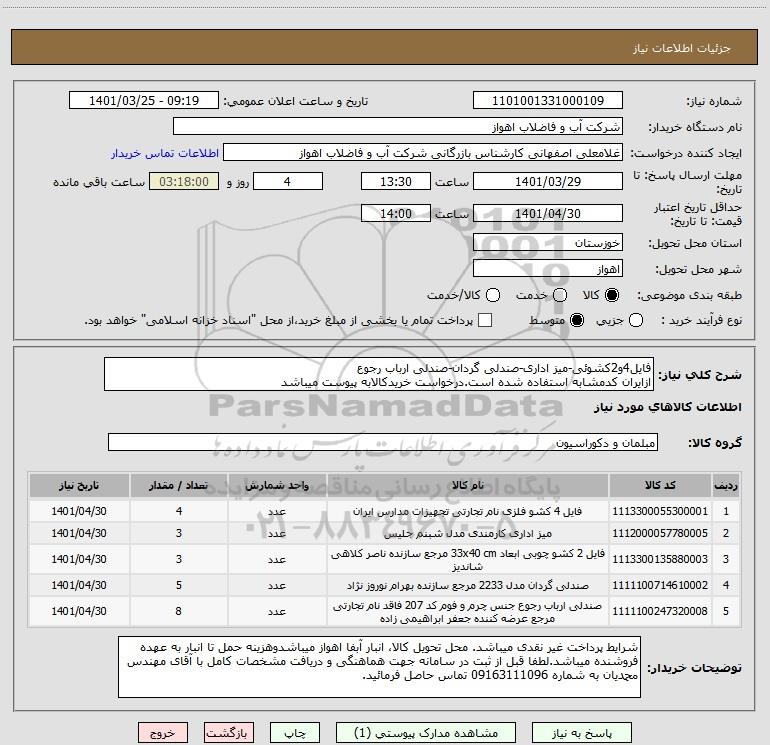The height and width of the screenshot is (745, 770).
Task: Click the گروه کالا field مبلمان و دکوراسیون
Action: point(383,442)
